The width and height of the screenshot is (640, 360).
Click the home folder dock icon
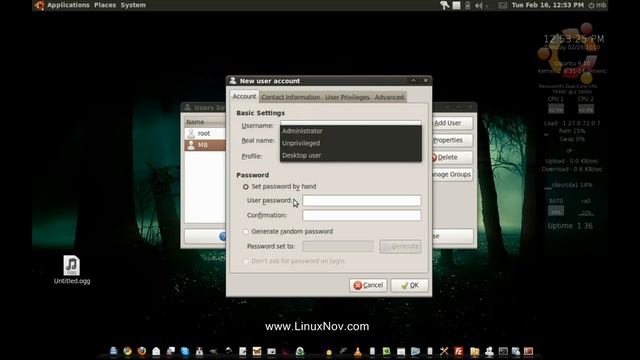[156, 351]
